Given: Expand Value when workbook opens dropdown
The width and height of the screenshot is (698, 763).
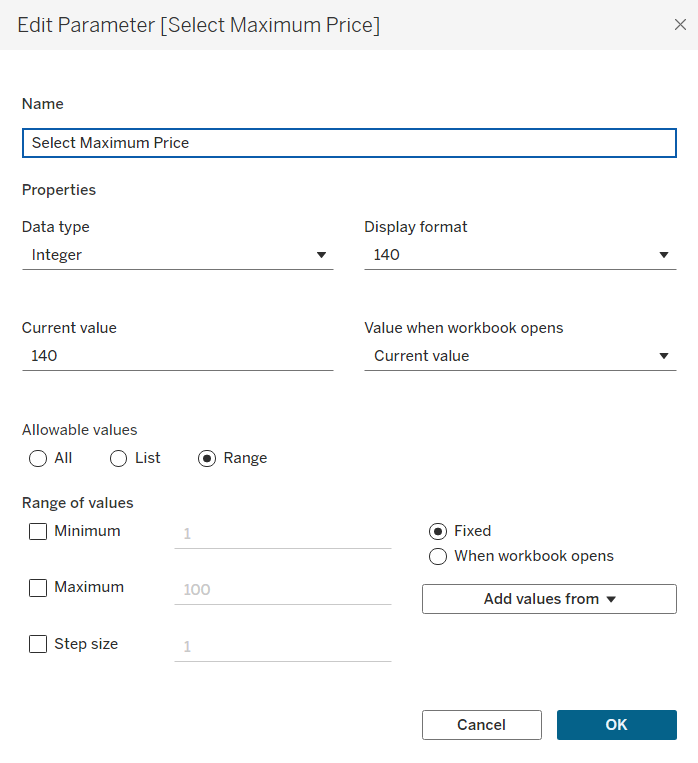Looking at the screenshot, I should 520,356.
